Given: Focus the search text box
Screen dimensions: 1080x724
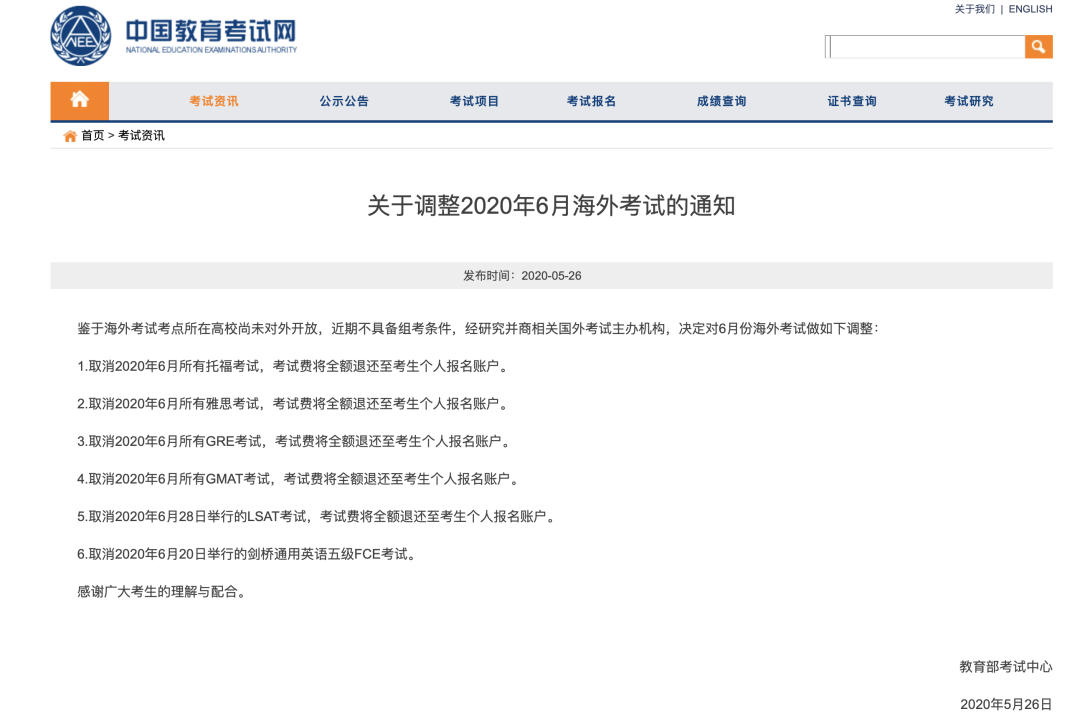Looking at the screenshot, I should (926, 47).
